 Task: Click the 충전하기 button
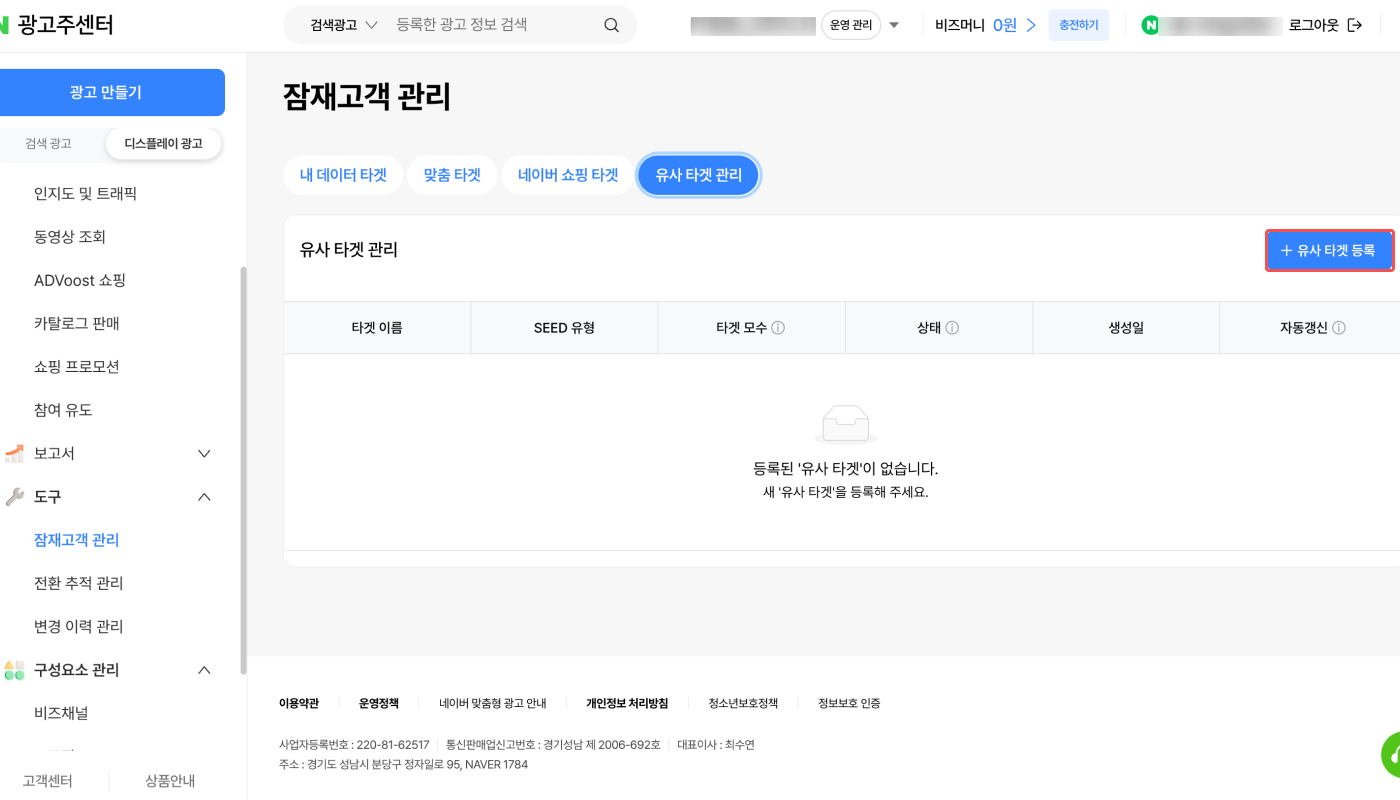coord(1079,25)
